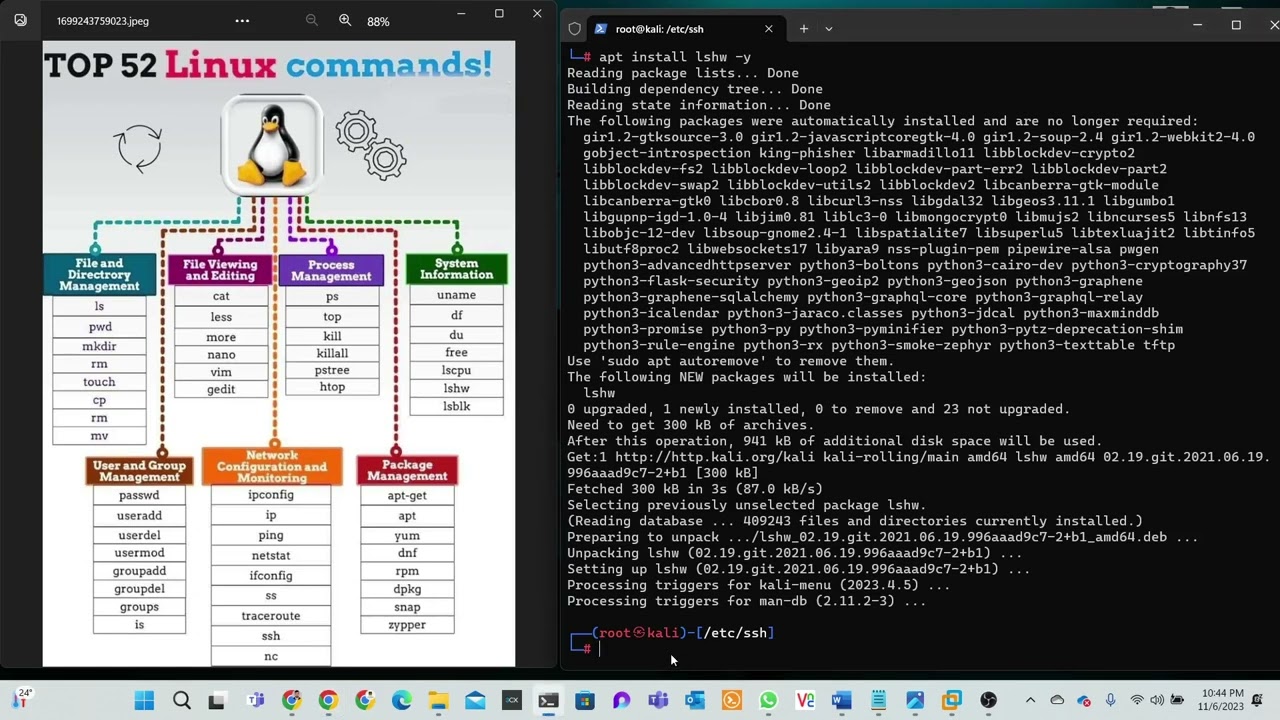Open the Windows Start menu

tap(144, 700)
